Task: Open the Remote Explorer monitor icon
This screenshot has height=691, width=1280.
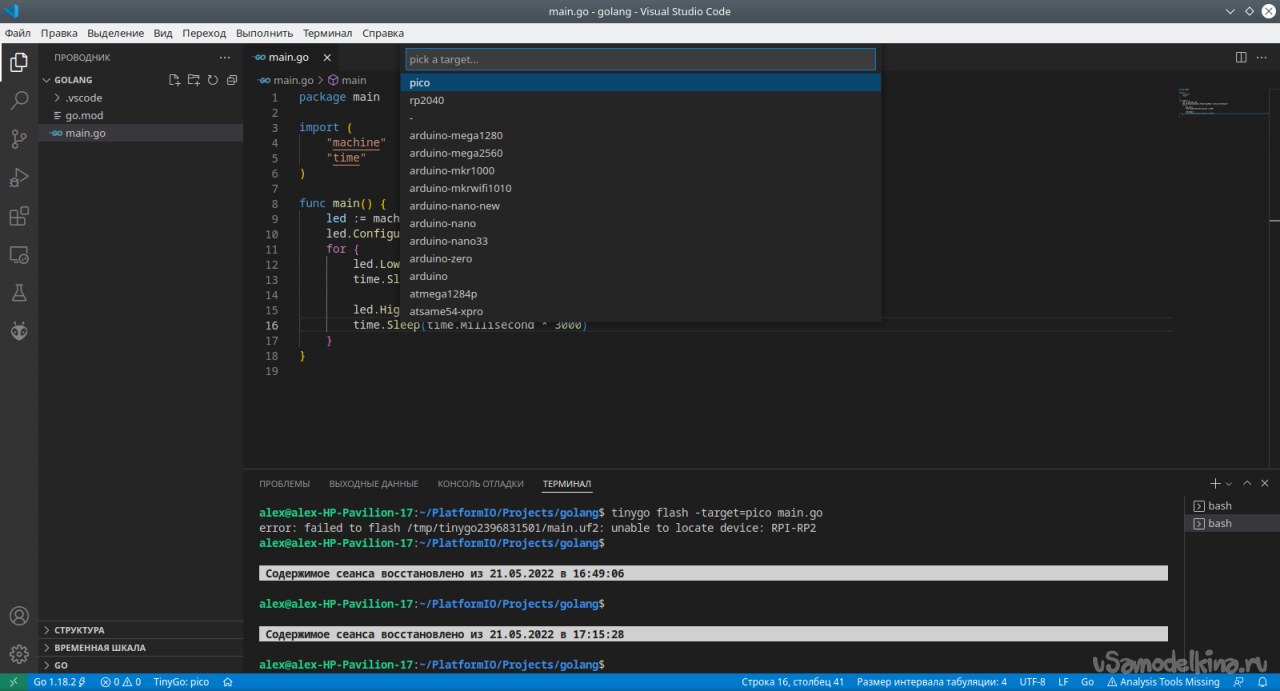Action: click(x=19, y=255)
